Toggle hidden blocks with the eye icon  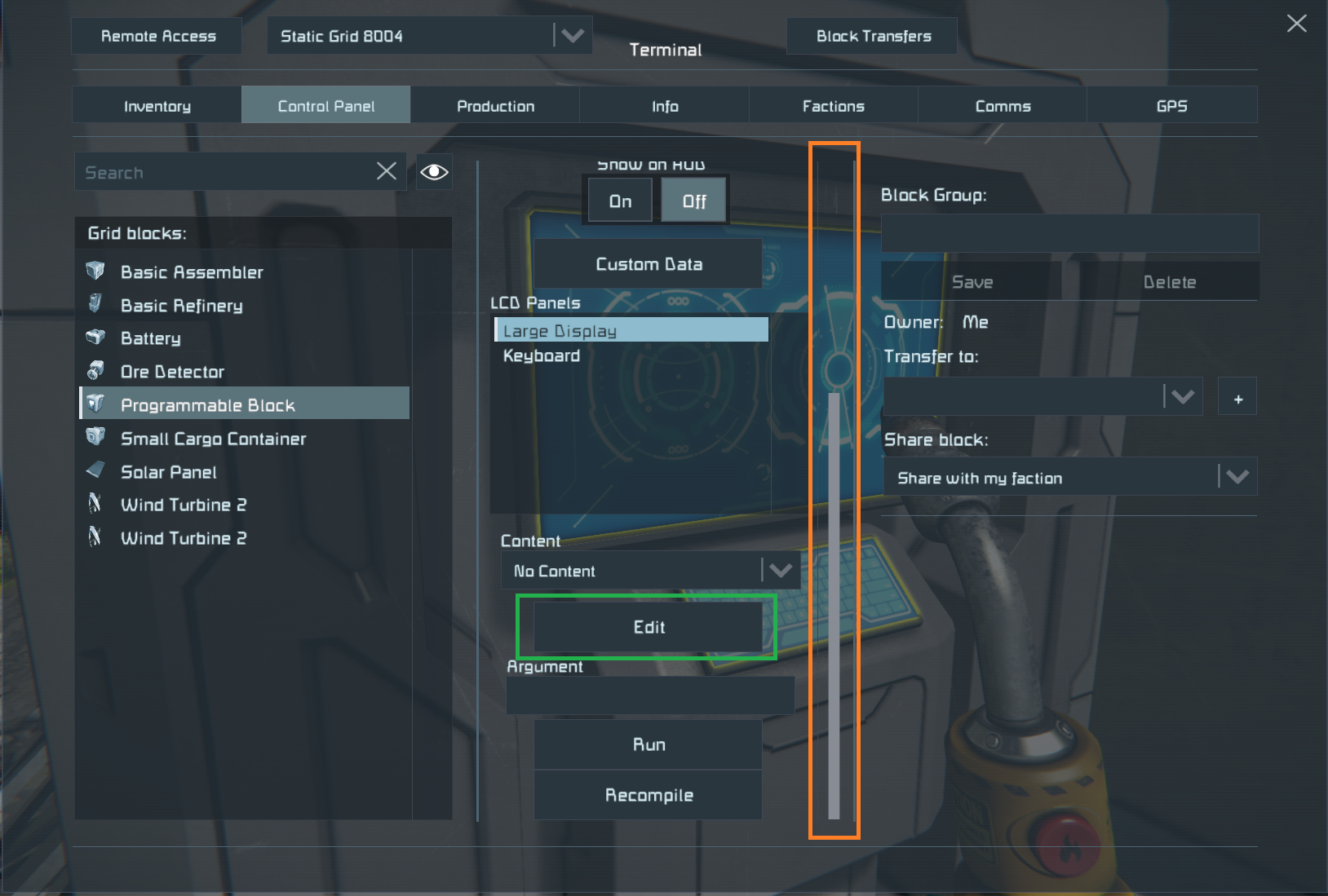434,171
